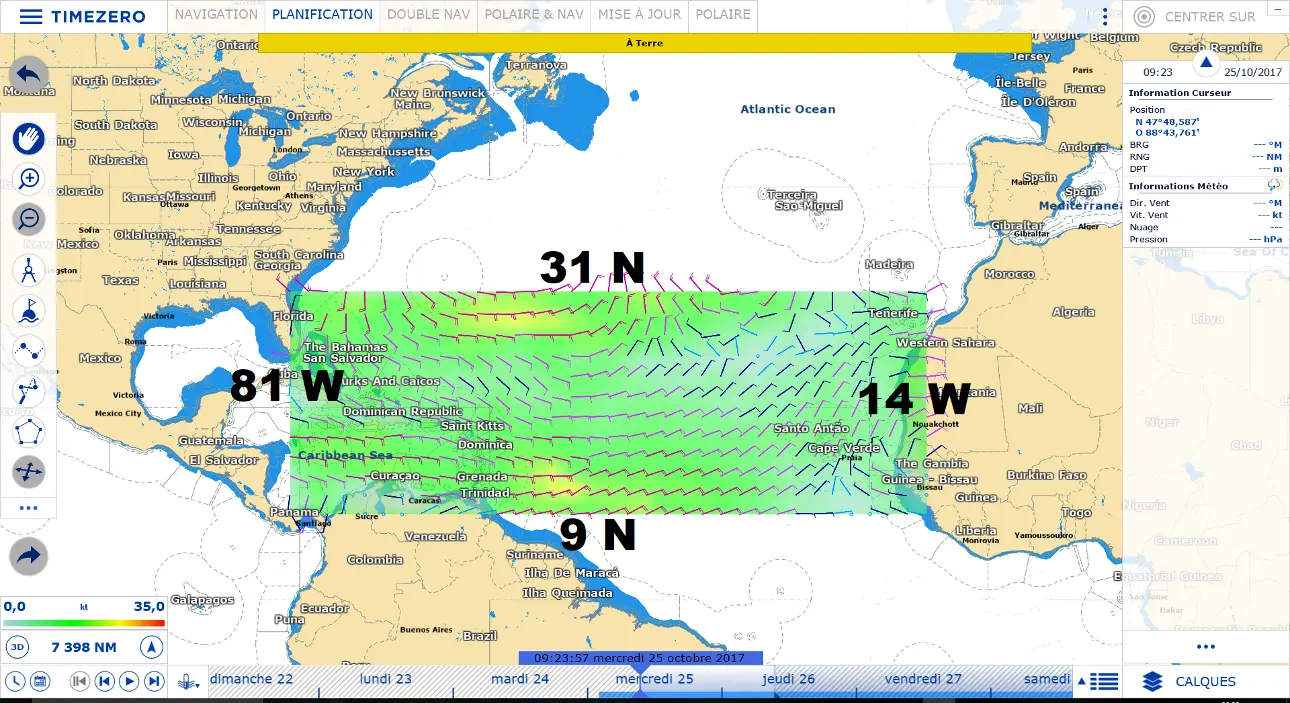The width and height of the screenshot is (1290, 703).
Task: Open the tide/current dropdown on timeline
Action: click(187, 681)
